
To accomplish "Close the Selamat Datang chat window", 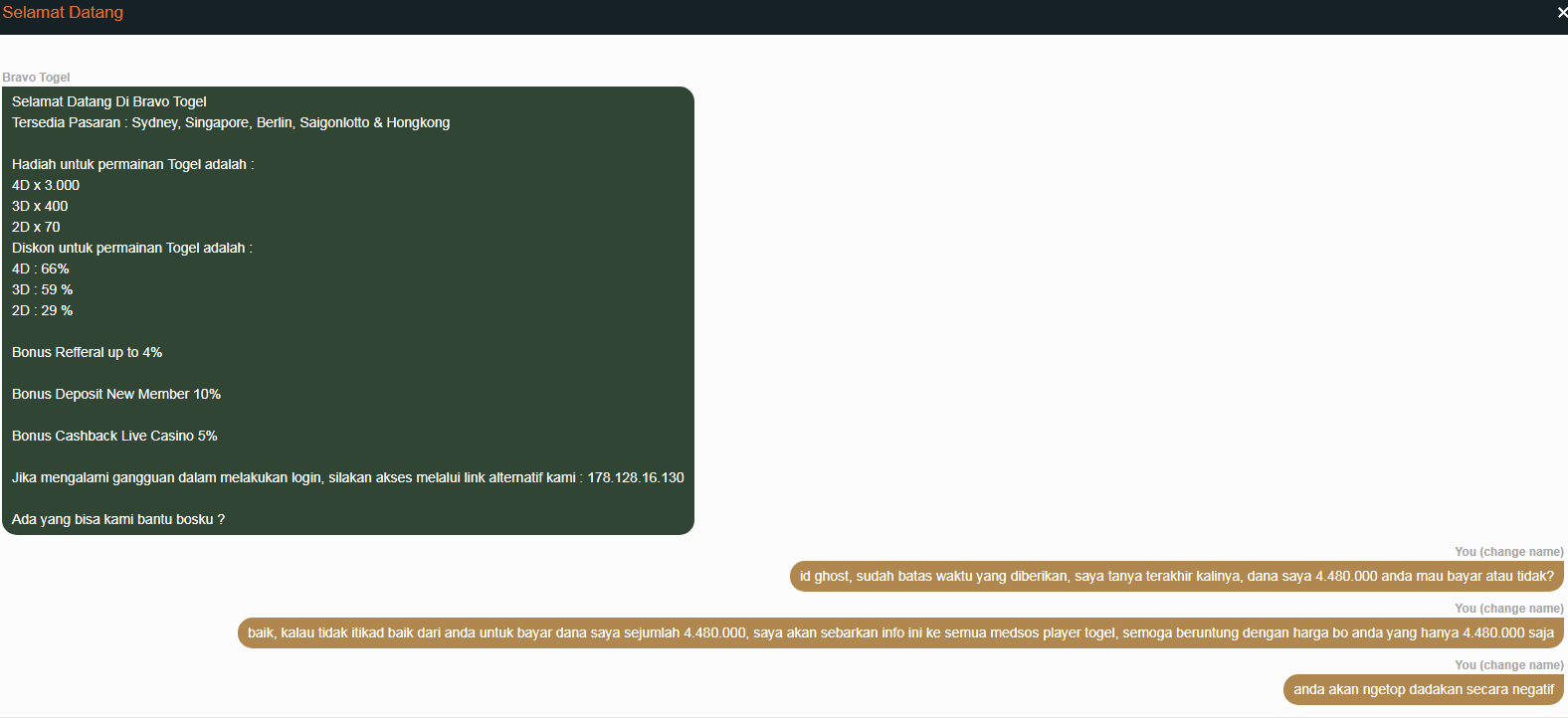I will (1562, 13).
